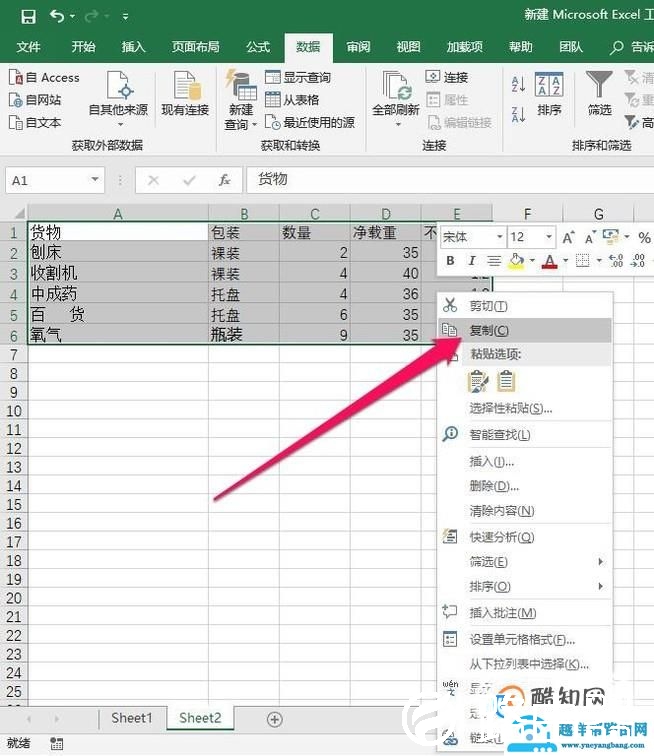This screenshot has height=756, width=654.
Task: Cancel formula entry X icon
Action: 154,180
